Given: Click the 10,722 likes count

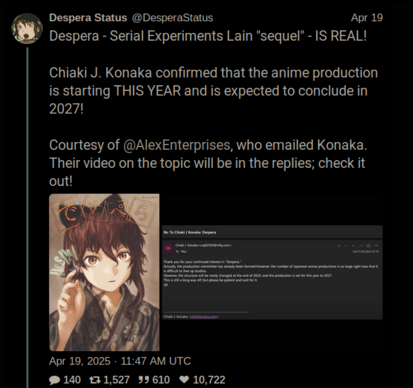Looking at the screenshot, I should [209, 380].
